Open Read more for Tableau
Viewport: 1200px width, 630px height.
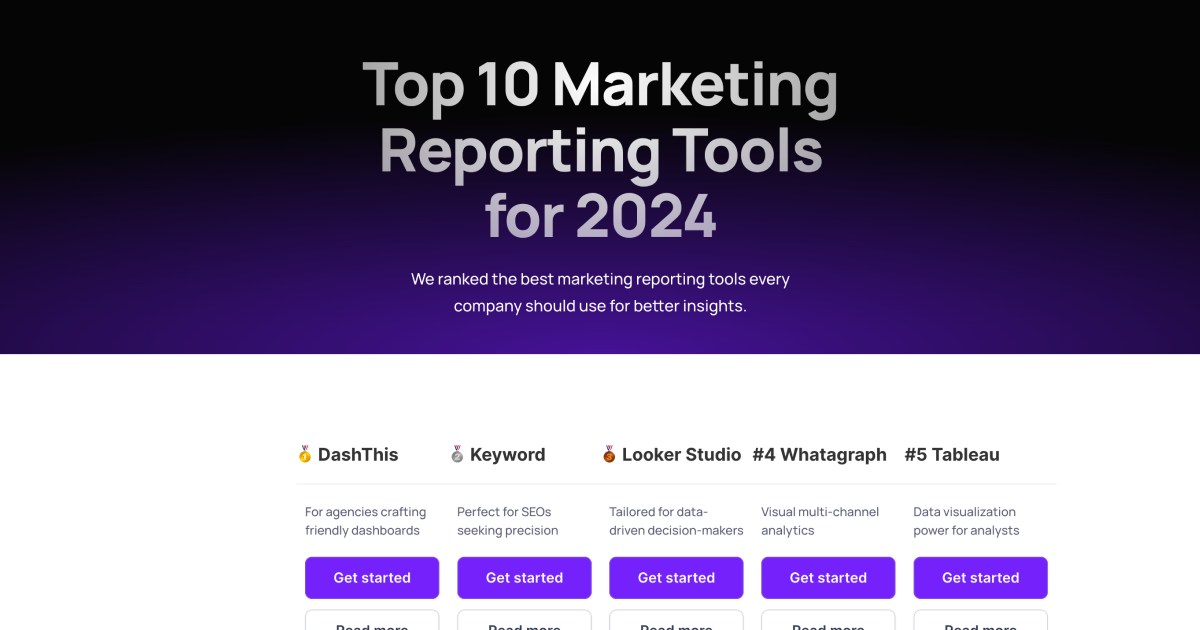click(980, 624)
